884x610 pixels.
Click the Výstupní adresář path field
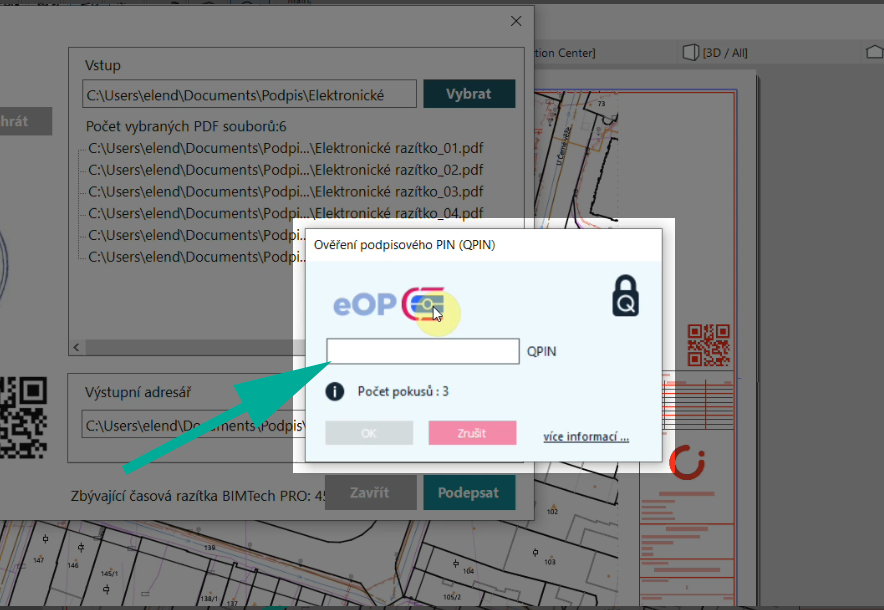point(190,425)
